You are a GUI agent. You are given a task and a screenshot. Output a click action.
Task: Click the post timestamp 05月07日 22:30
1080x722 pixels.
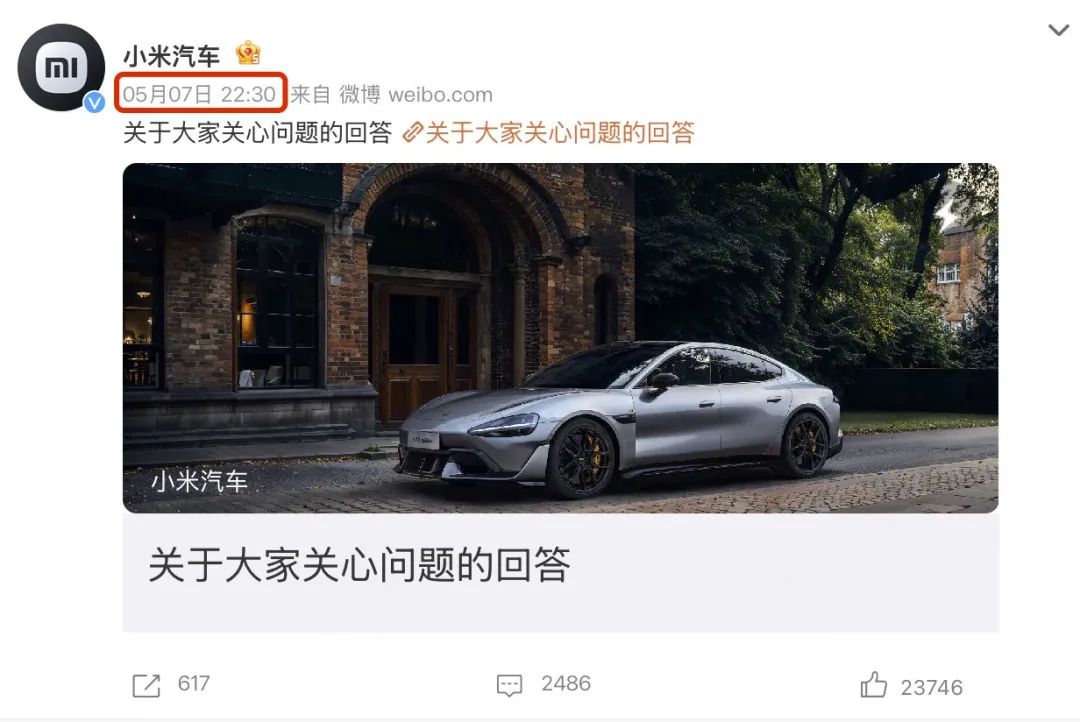point(200,94)
